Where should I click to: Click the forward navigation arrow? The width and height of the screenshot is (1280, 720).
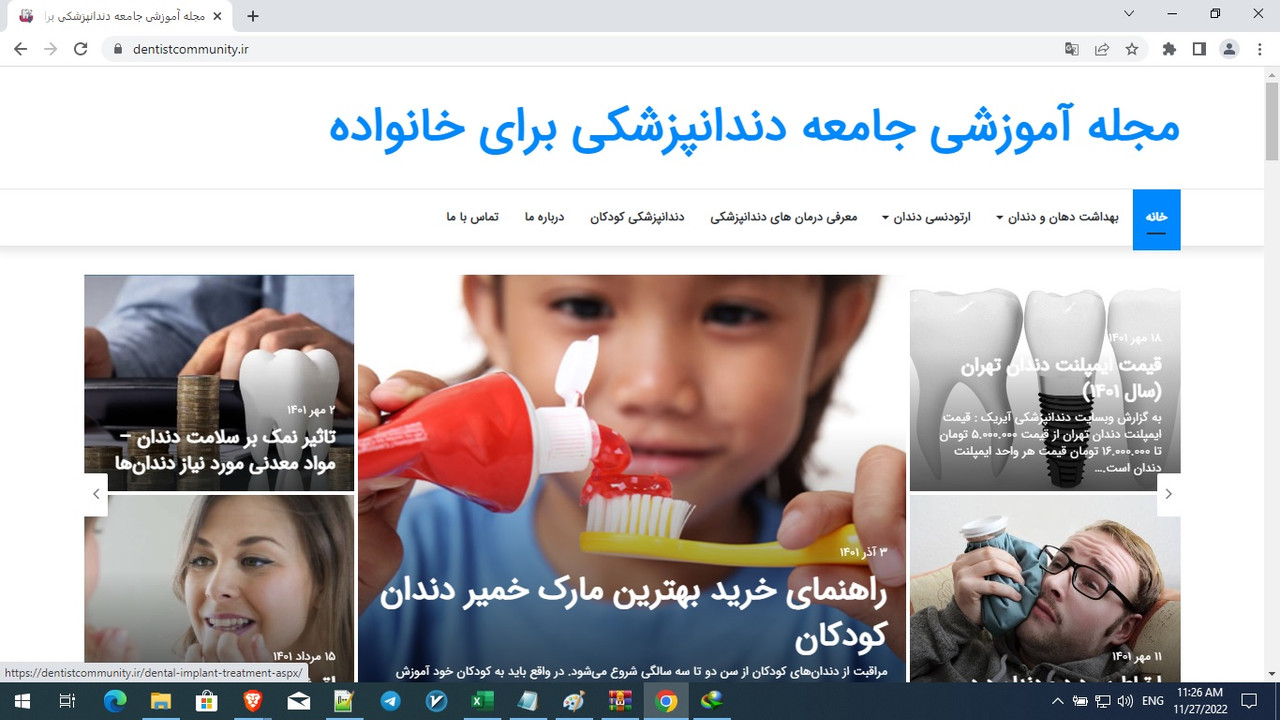coord(51,49)
